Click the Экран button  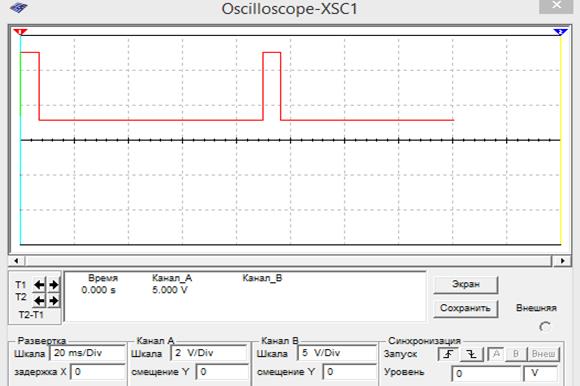[466, 285]
